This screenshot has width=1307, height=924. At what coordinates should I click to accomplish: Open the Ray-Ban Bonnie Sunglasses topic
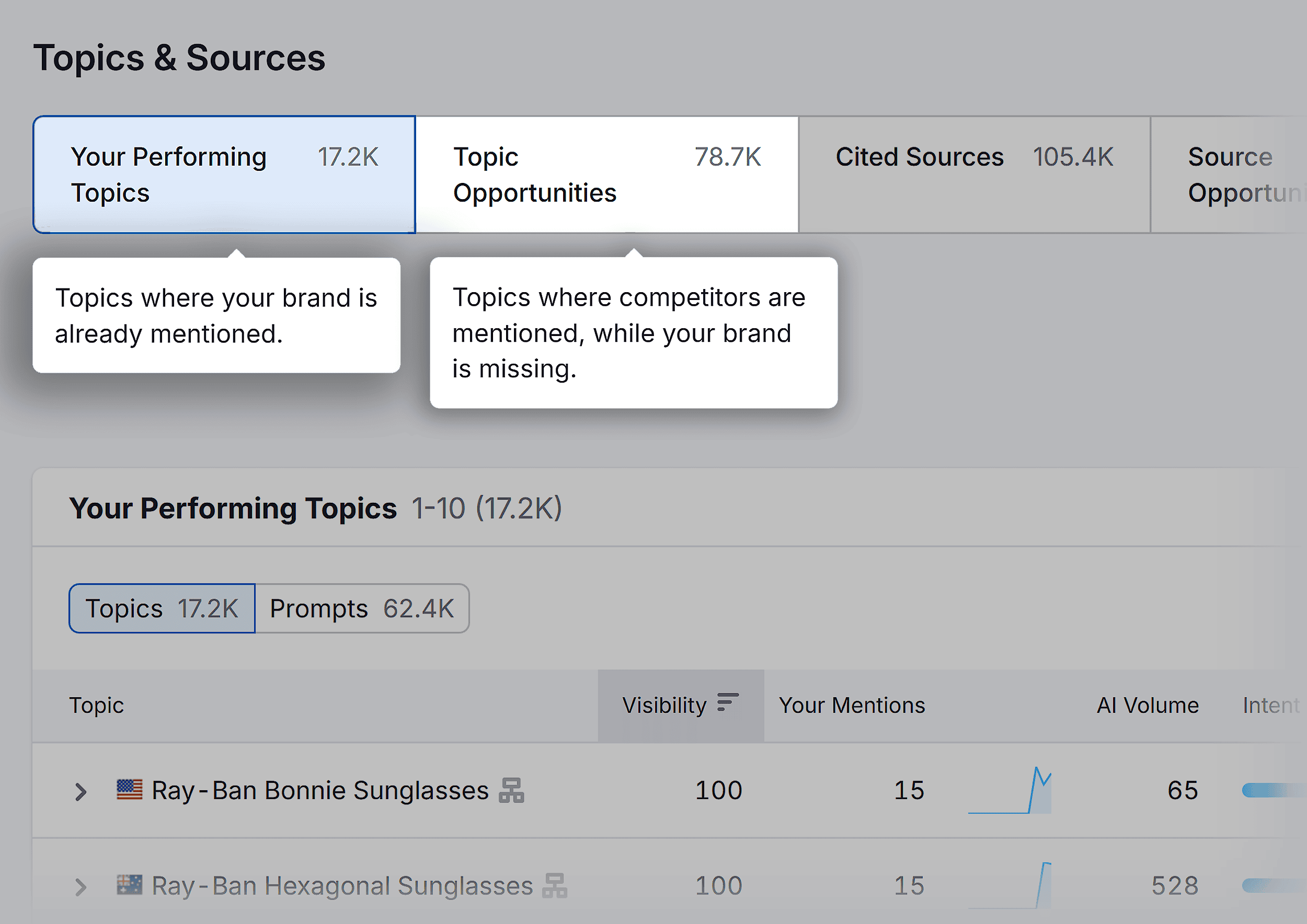(x=319, y=790)
